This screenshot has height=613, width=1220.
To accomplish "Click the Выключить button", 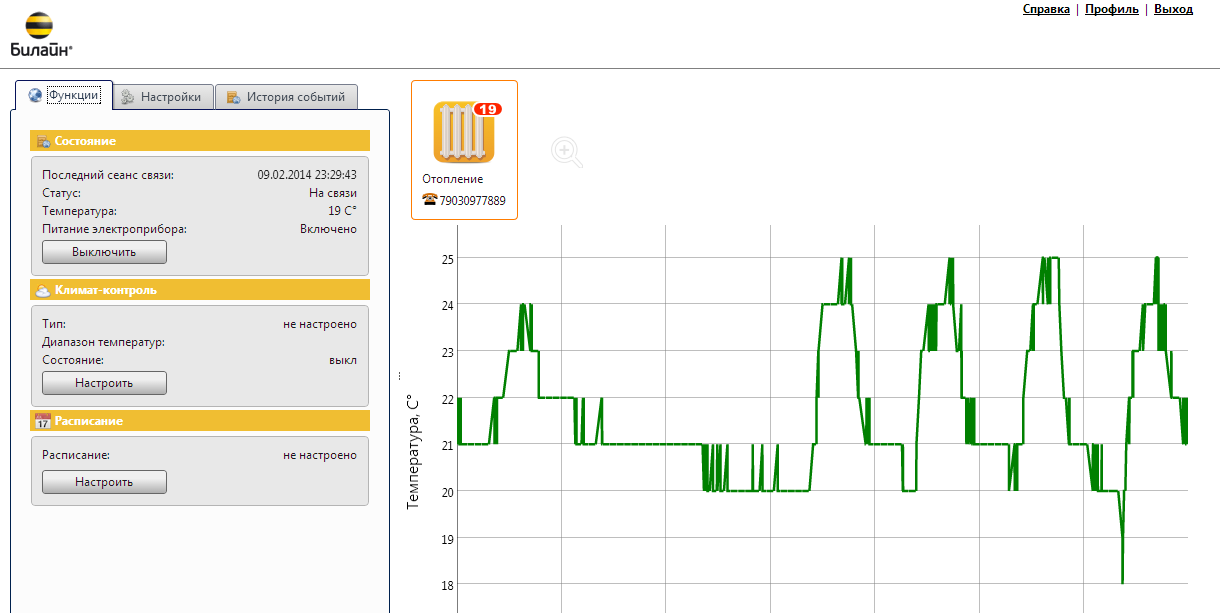I will pos(104,252).
